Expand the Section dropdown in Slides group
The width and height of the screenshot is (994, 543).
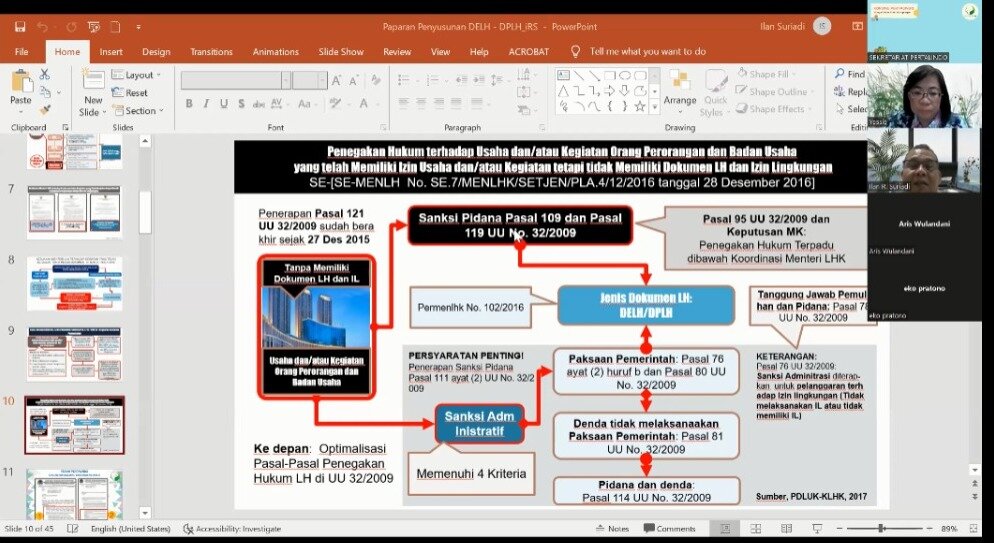coord(139,111)
